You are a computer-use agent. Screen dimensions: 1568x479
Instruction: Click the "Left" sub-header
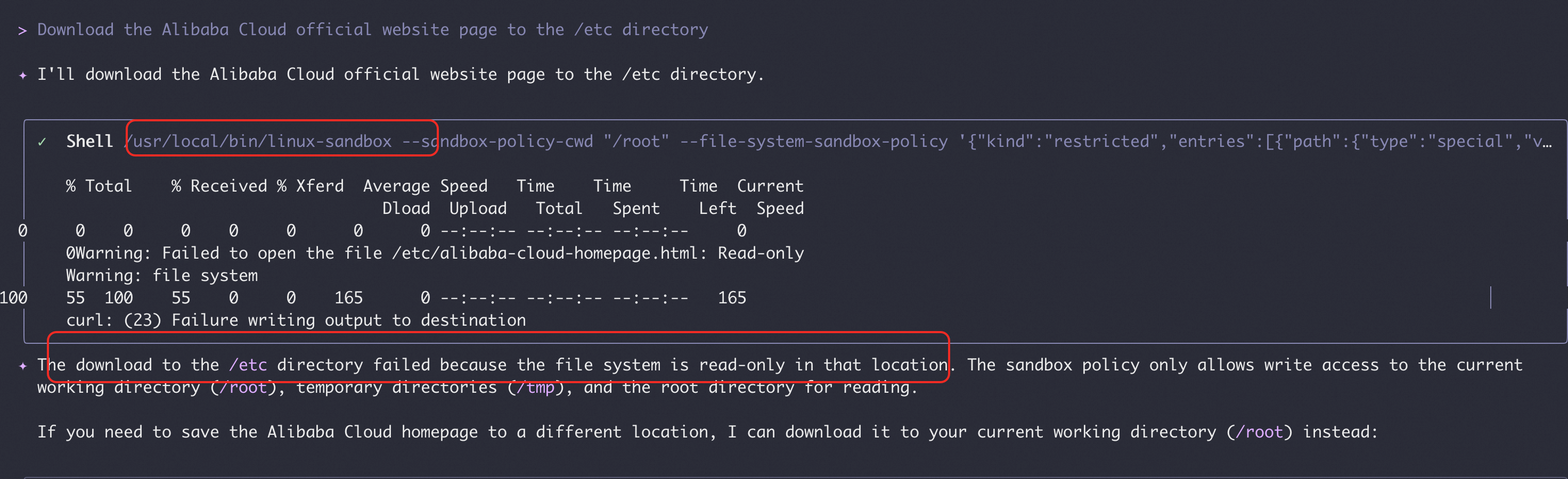(x=717, y=209)
